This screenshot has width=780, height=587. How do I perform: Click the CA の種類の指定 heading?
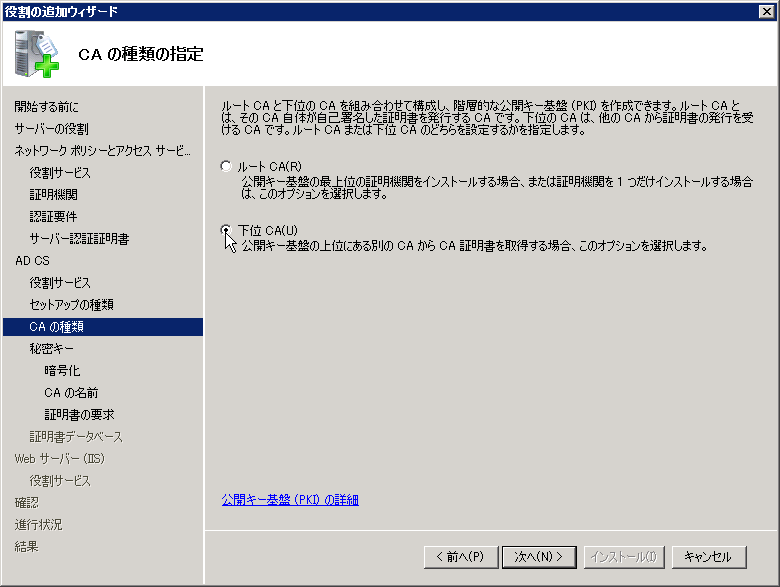tap(141, 54)
